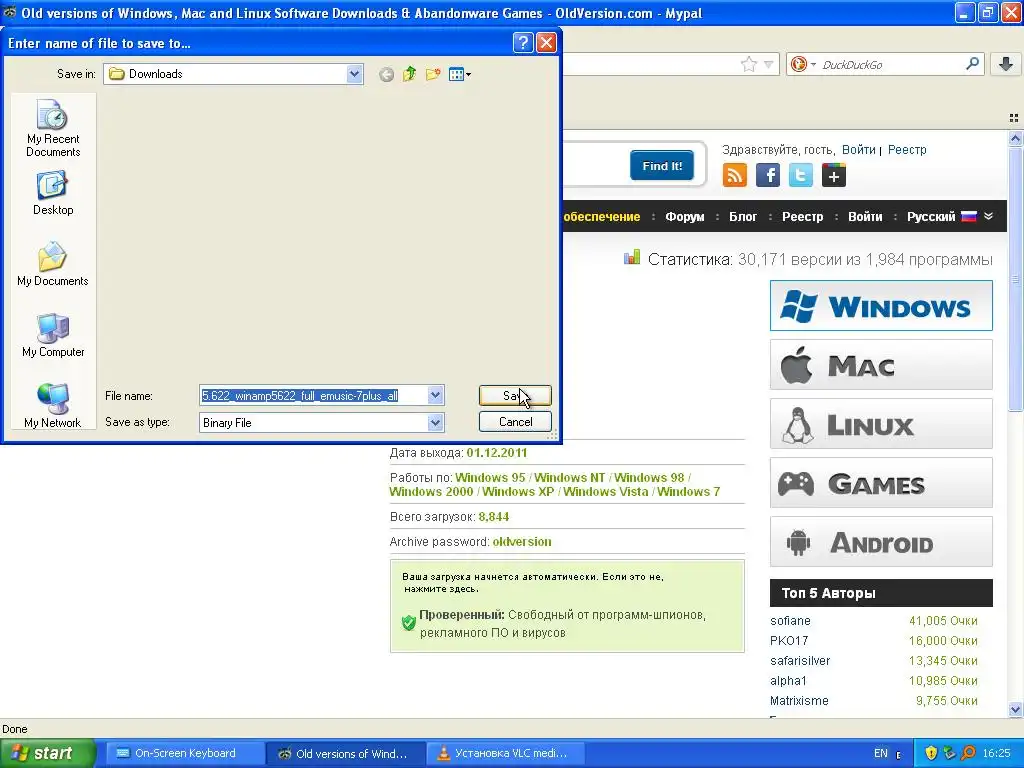1024x768 pixels.
Task: Open My Network places in save dialog
Action: point(53,406)
